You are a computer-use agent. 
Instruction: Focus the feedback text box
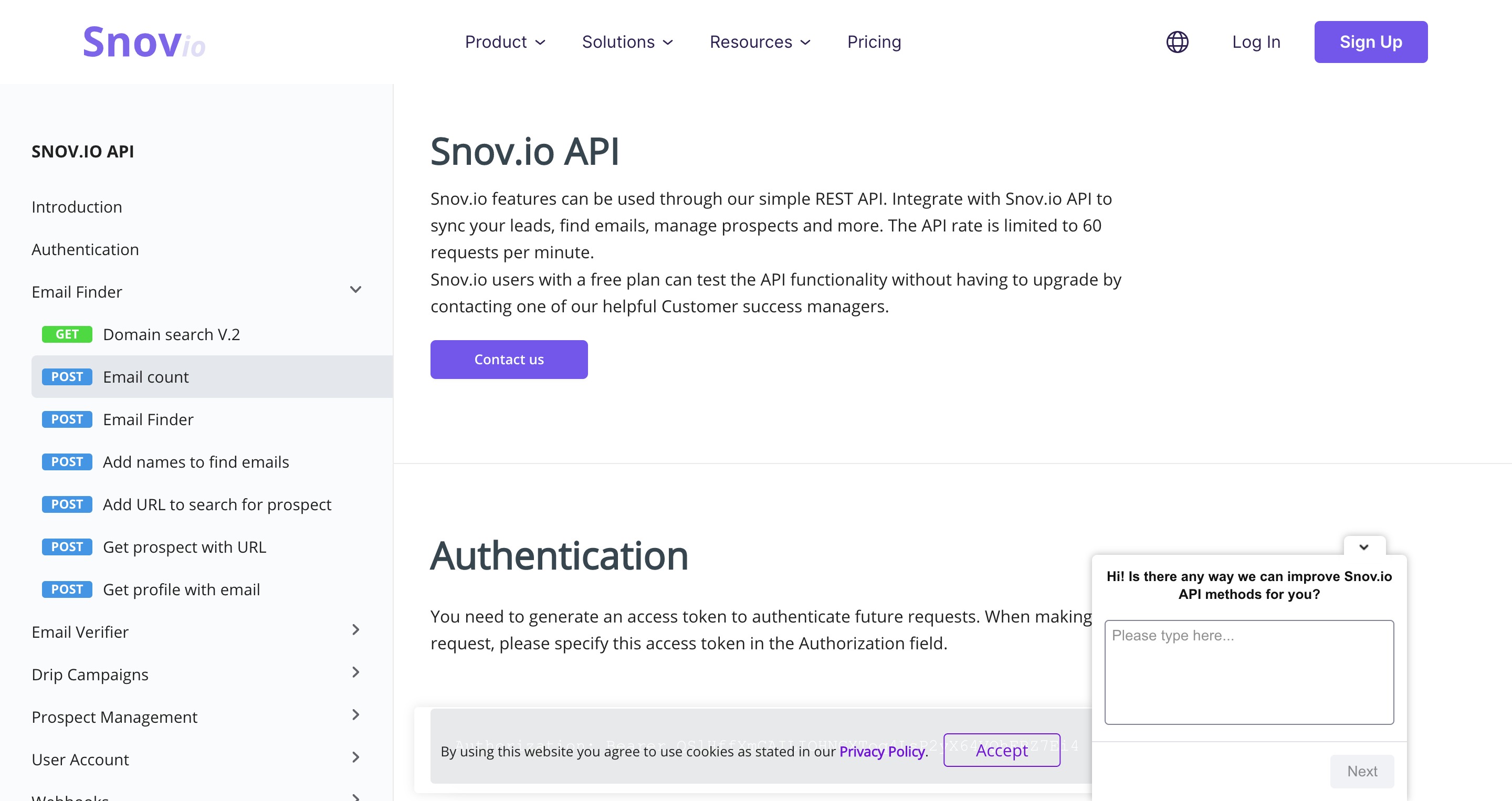tap(1249, 672)
